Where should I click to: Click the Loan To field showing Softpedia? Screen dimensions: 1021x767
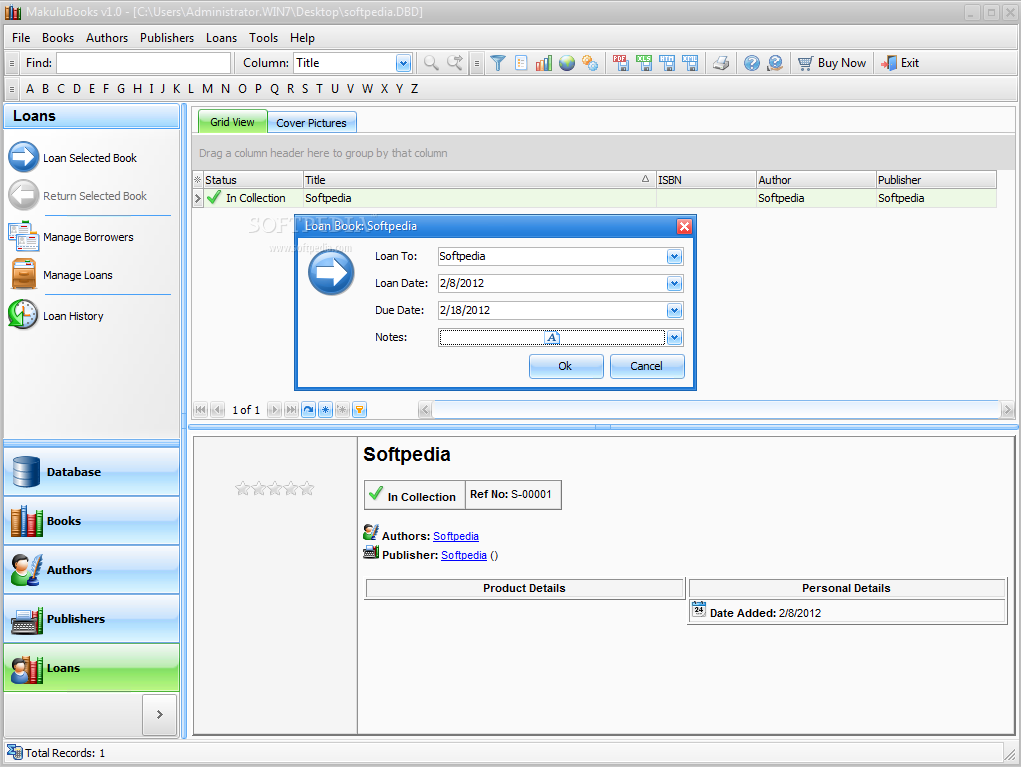coord(552,257)
